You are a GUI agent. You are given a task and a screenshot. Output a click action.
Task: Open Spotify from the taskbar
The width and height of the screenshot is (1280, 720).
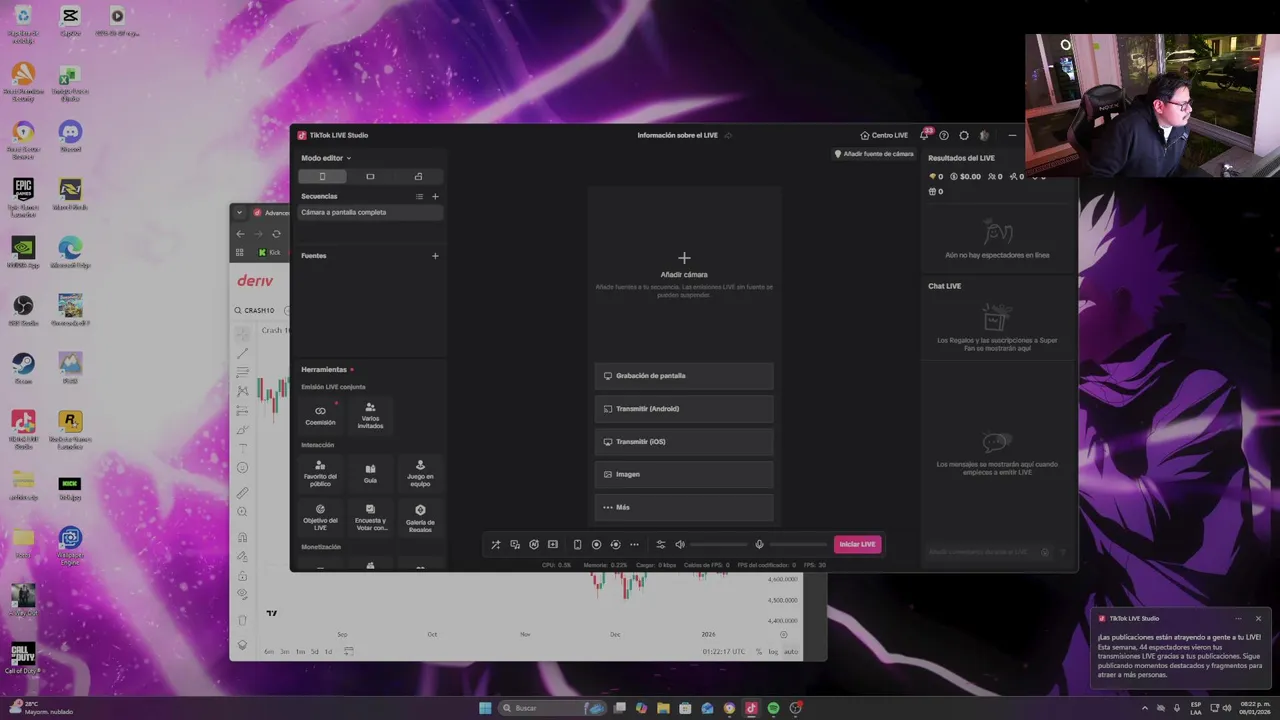(x=773, y=708)
